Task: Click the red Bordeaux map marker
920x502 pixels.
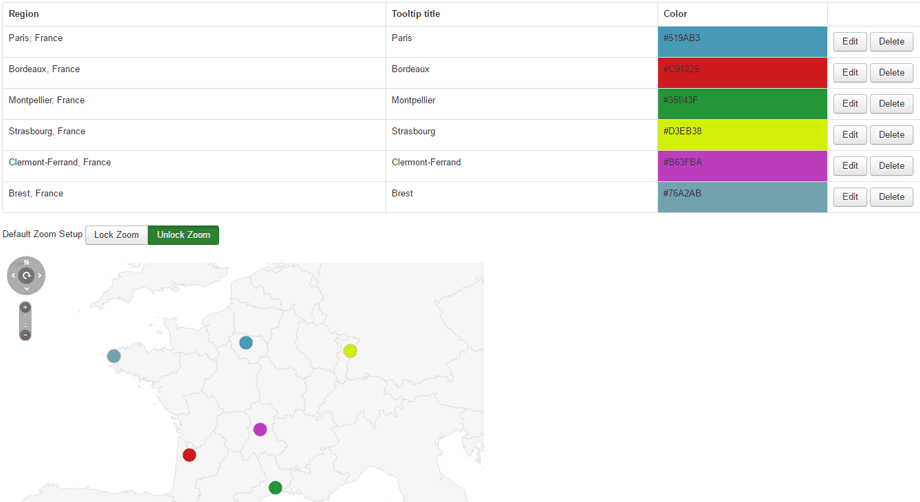Action: (x=189, y=455)
